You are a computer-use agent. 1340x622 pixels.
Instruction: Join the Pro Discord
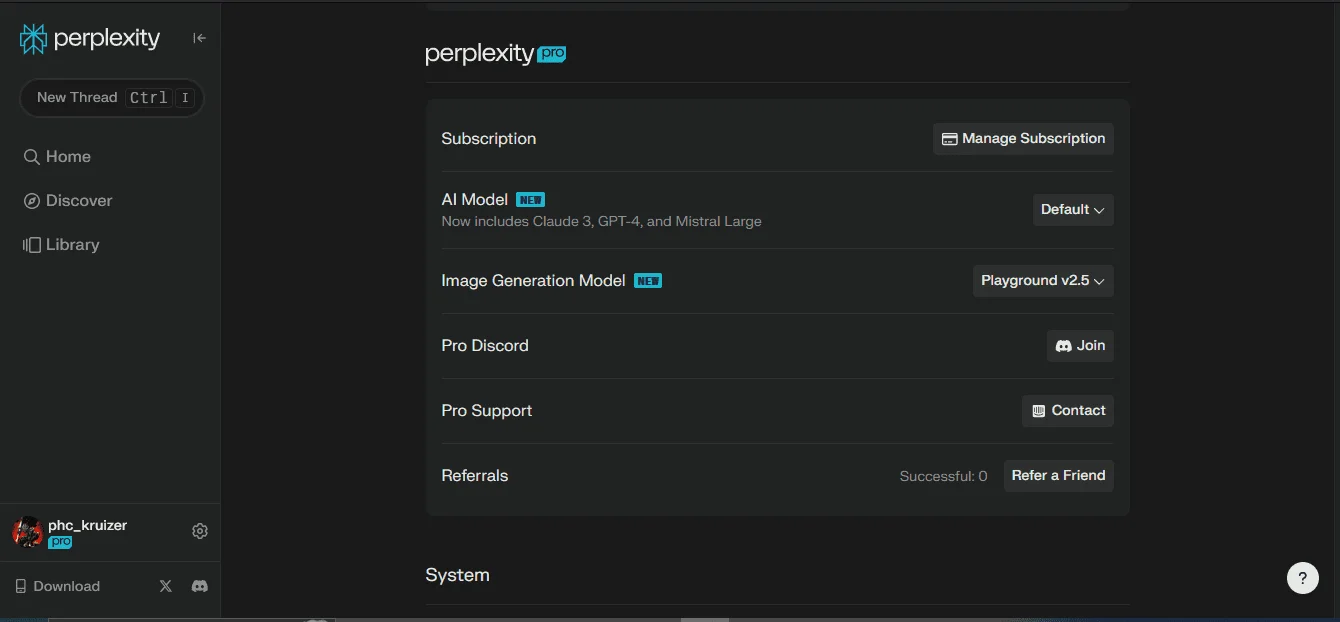[x=1080, y=346]
